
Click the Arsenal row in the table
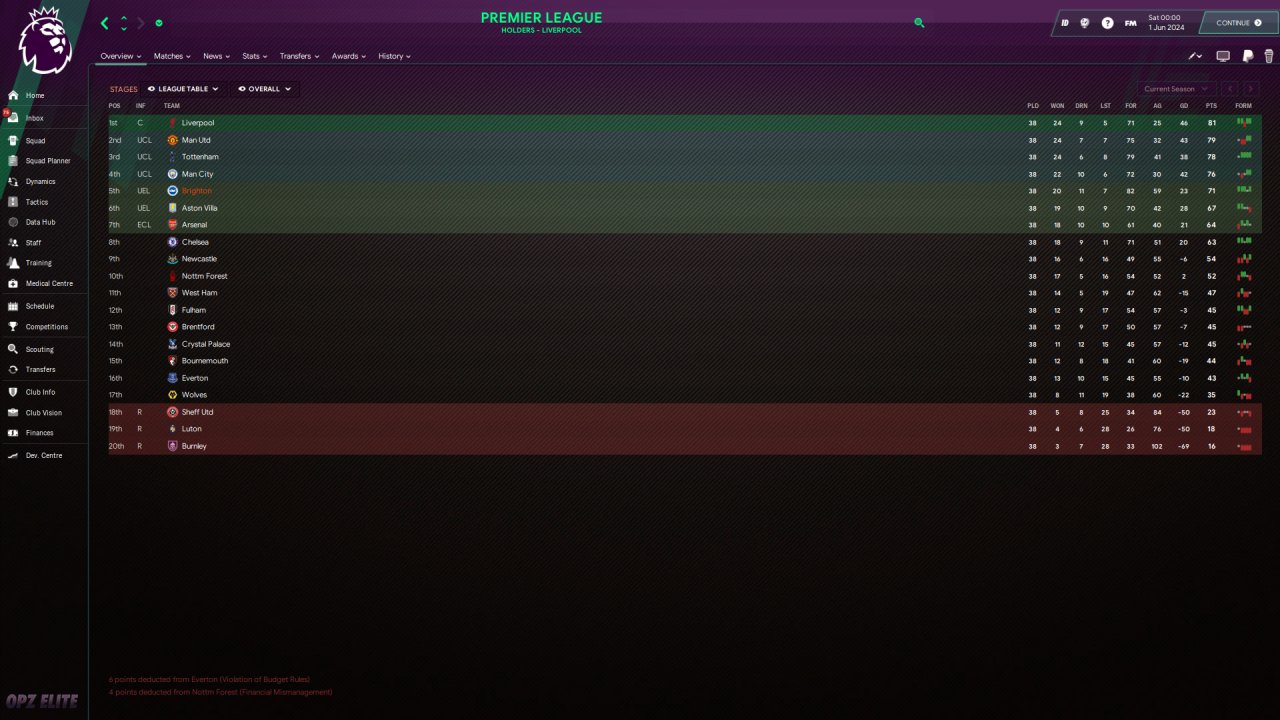684,225
